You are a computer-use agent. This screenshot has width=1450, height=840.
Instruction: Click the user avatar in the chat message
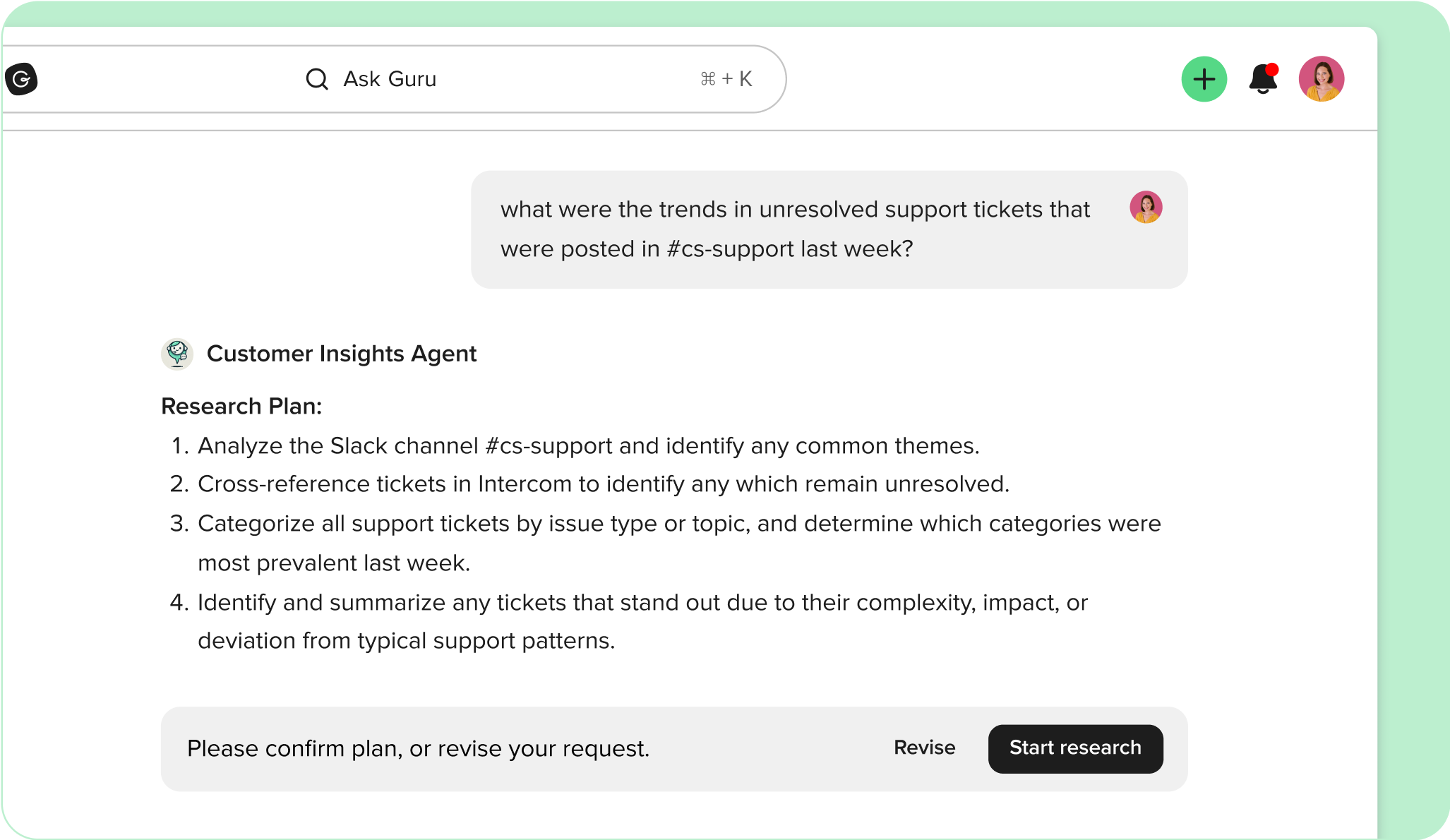coord(1146,208)
